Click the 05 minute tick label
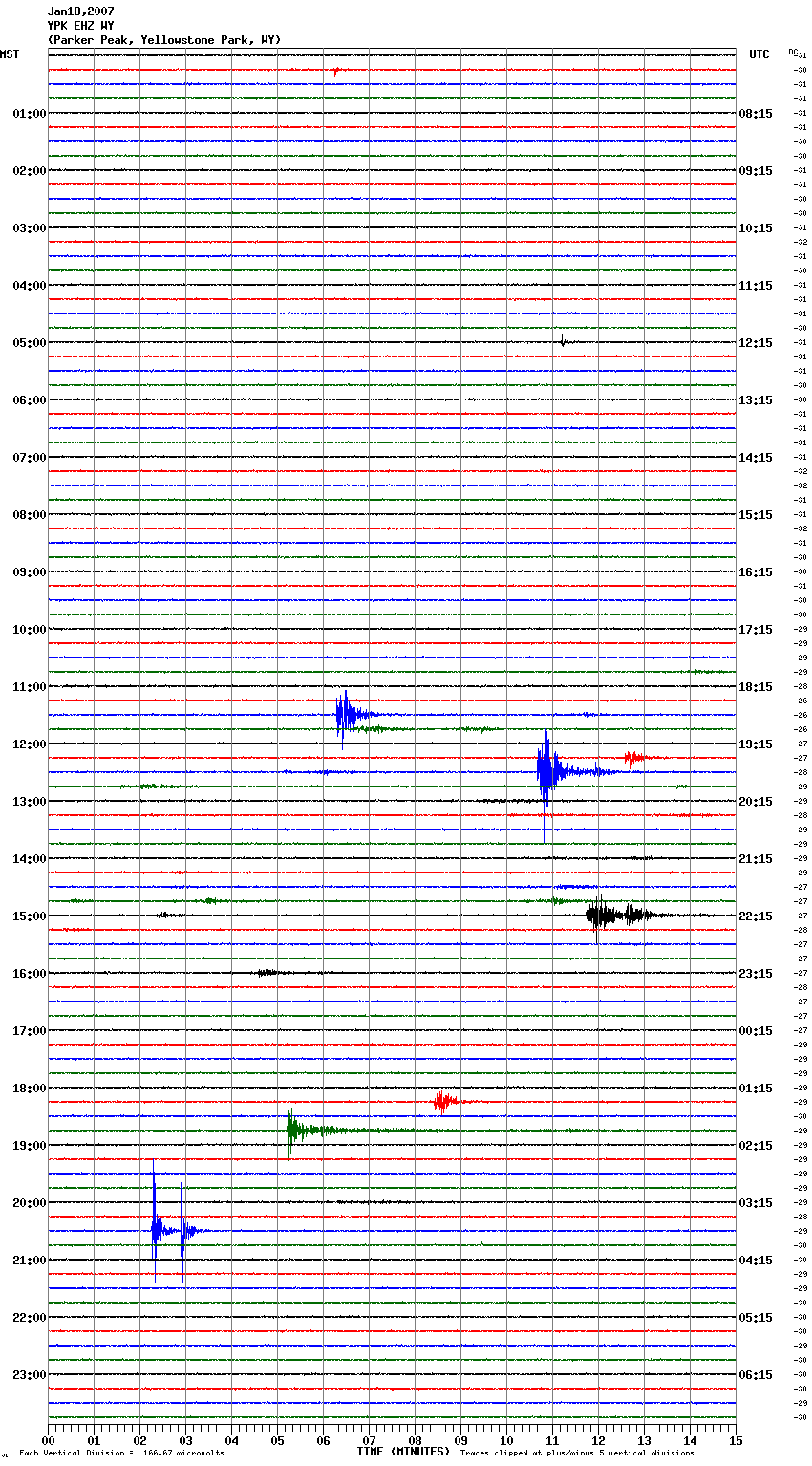Viewport: 812px width, 1466px height. (x=277, y=1440)
